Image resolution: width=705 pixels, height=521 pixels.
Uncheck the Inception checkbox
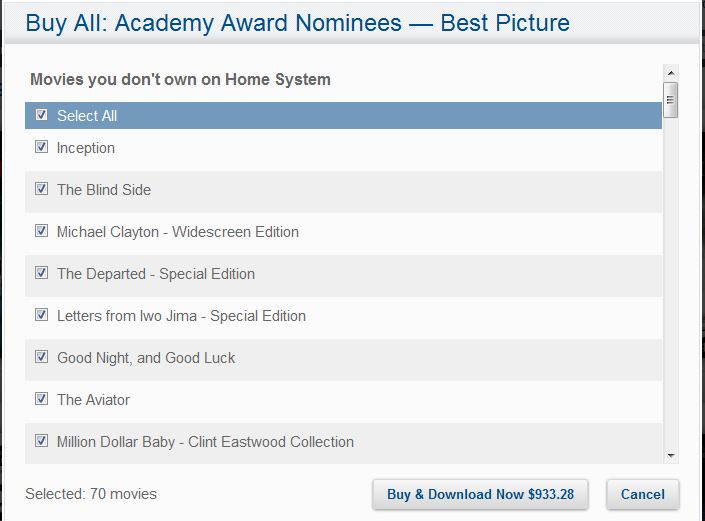point(41,147)
